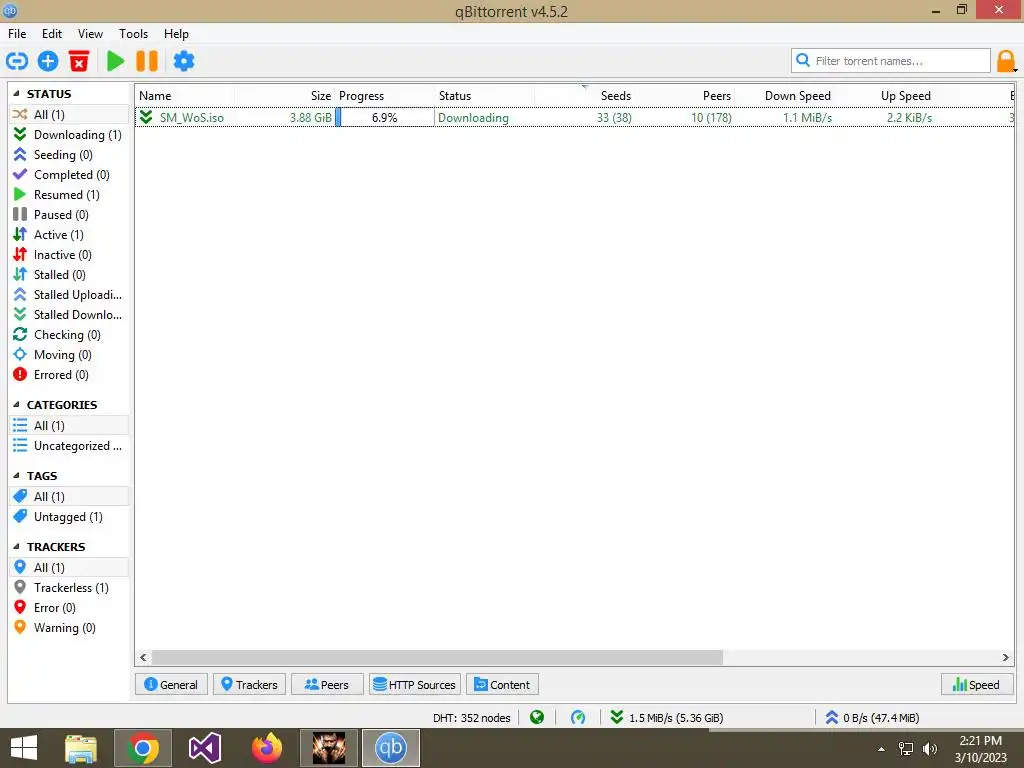Click the global upload speed status
Viewport: 1024px width, 768px height.
872,718
